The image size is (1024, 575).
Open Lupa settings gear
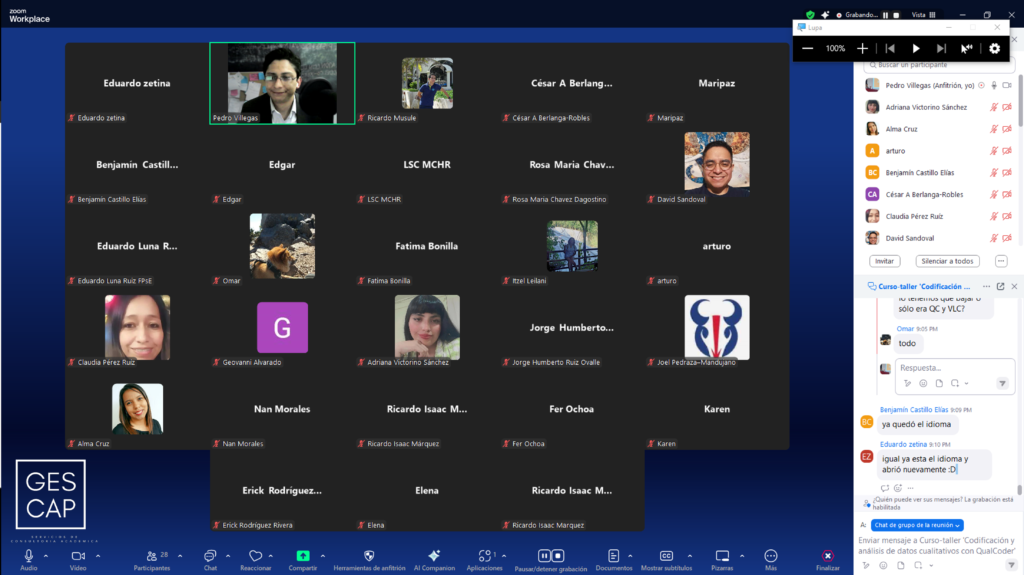click(x=994, y=48)
